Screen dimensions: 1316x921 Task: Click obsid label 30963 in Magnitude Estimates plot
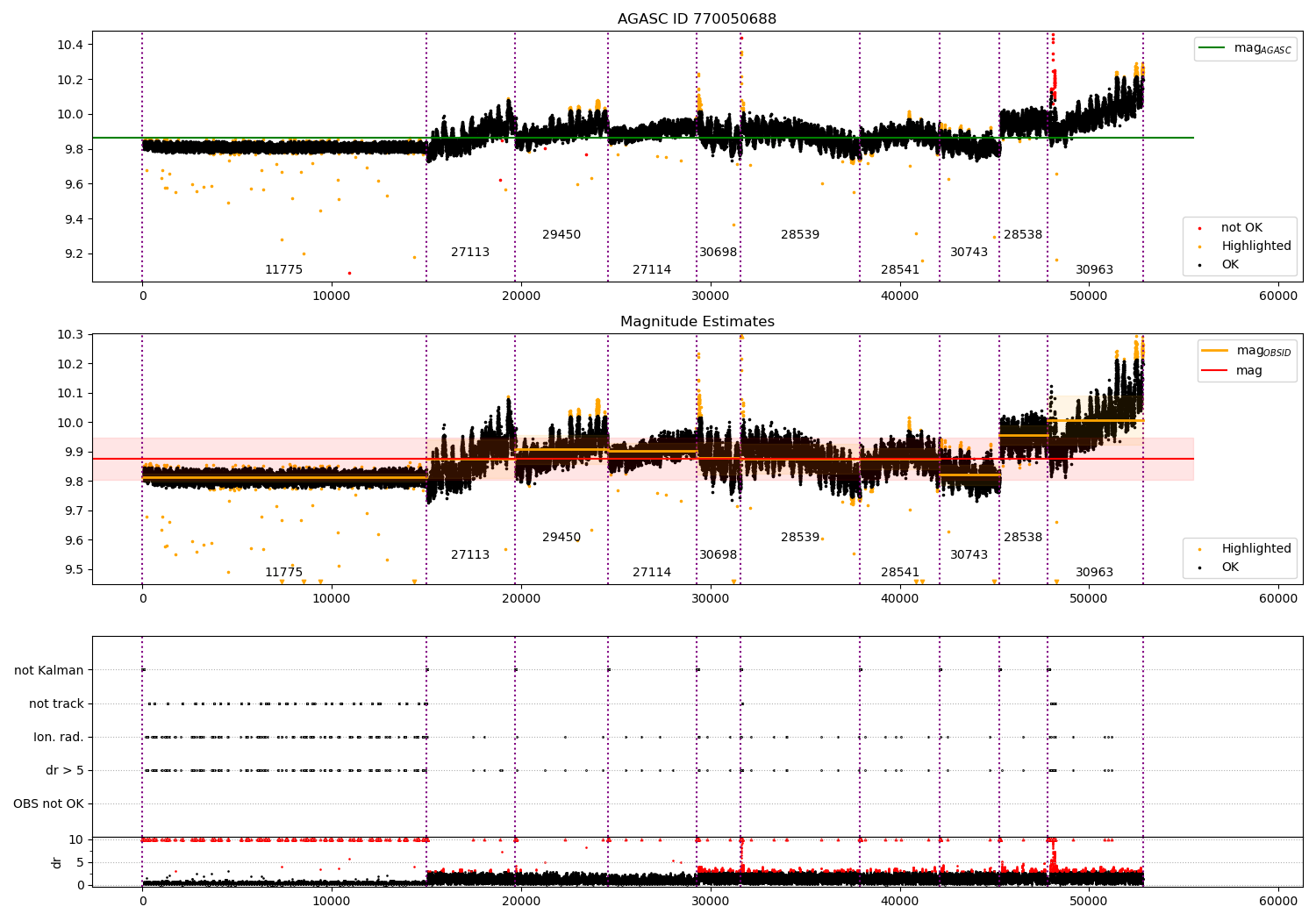(1095, 573)
